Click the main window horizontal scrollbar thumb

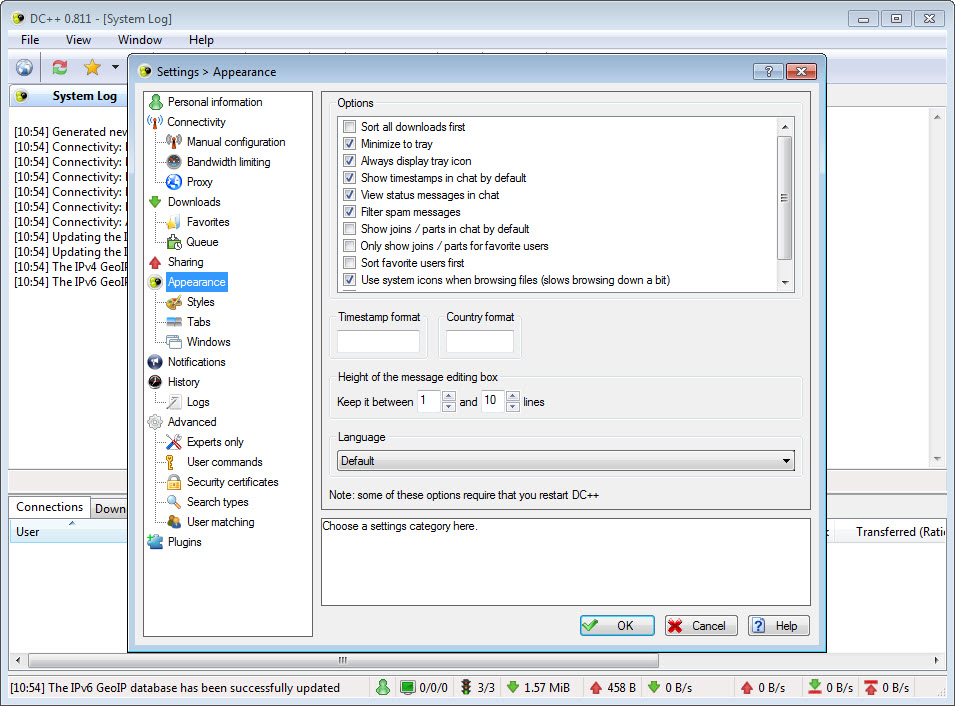pyautogui.click(x=344, y=660)
